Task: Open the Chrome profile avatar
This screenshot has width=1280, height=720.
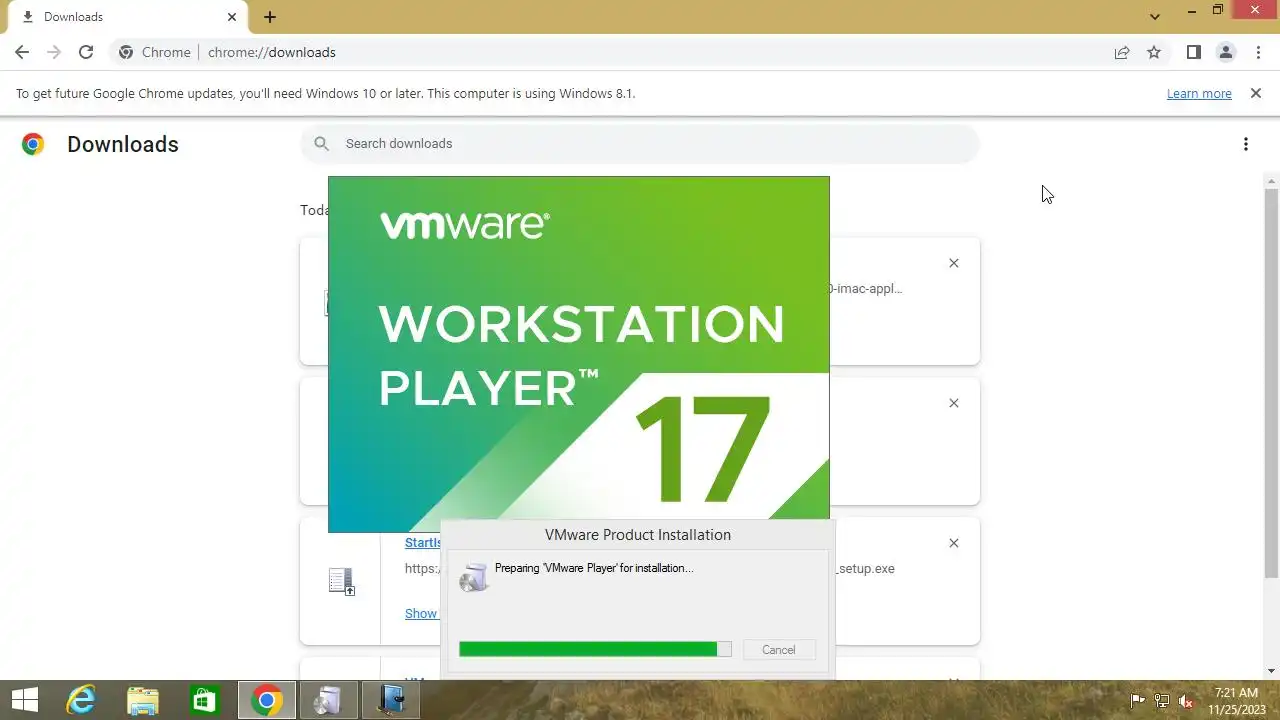Action: click(1225, 52)
